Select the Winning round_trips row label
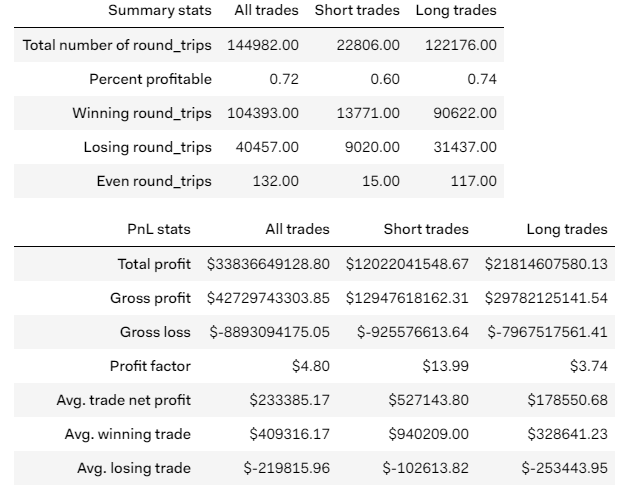Image resolution: width=624 pixels, height=487 pixels. pyautogui.click(x=142, y=113)
